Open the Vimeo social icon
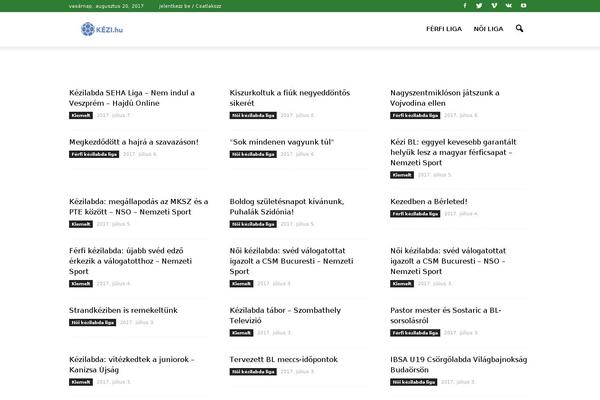Viewport: 600px width, 400px height. pos(494,6)
